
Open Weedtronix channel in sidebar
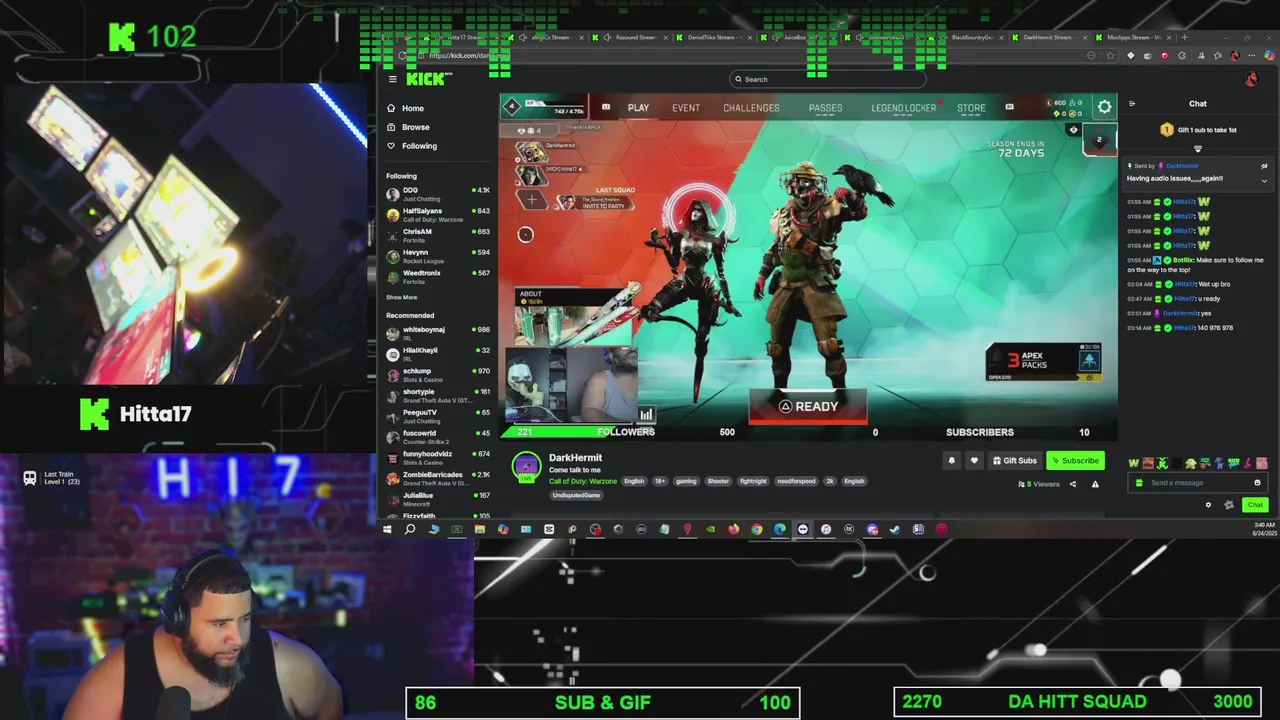(x=438, y=277)
